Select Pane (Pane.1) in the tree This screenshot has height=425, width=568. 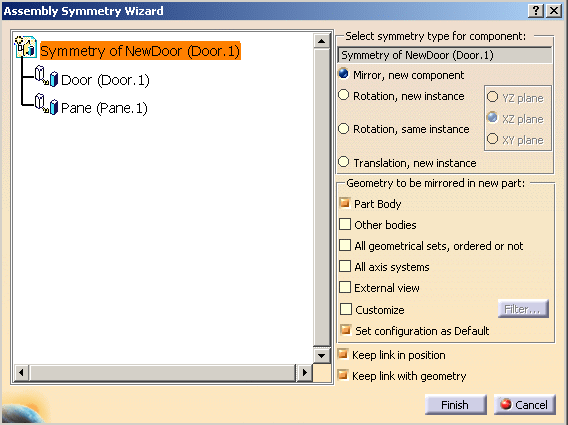[104, 108]
